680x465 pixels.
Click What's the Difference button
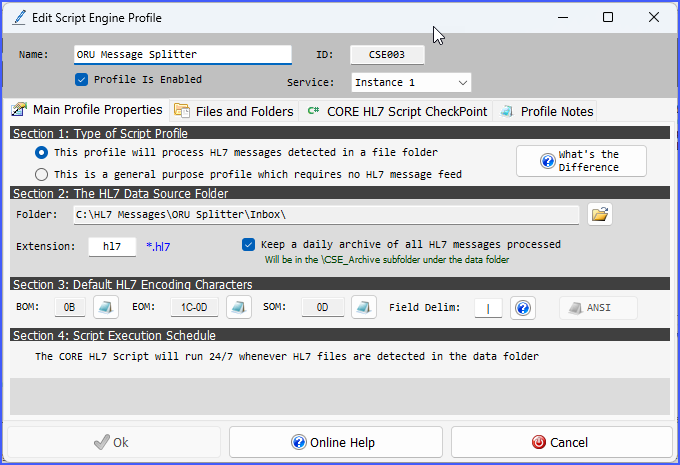(x=581, y=161)
